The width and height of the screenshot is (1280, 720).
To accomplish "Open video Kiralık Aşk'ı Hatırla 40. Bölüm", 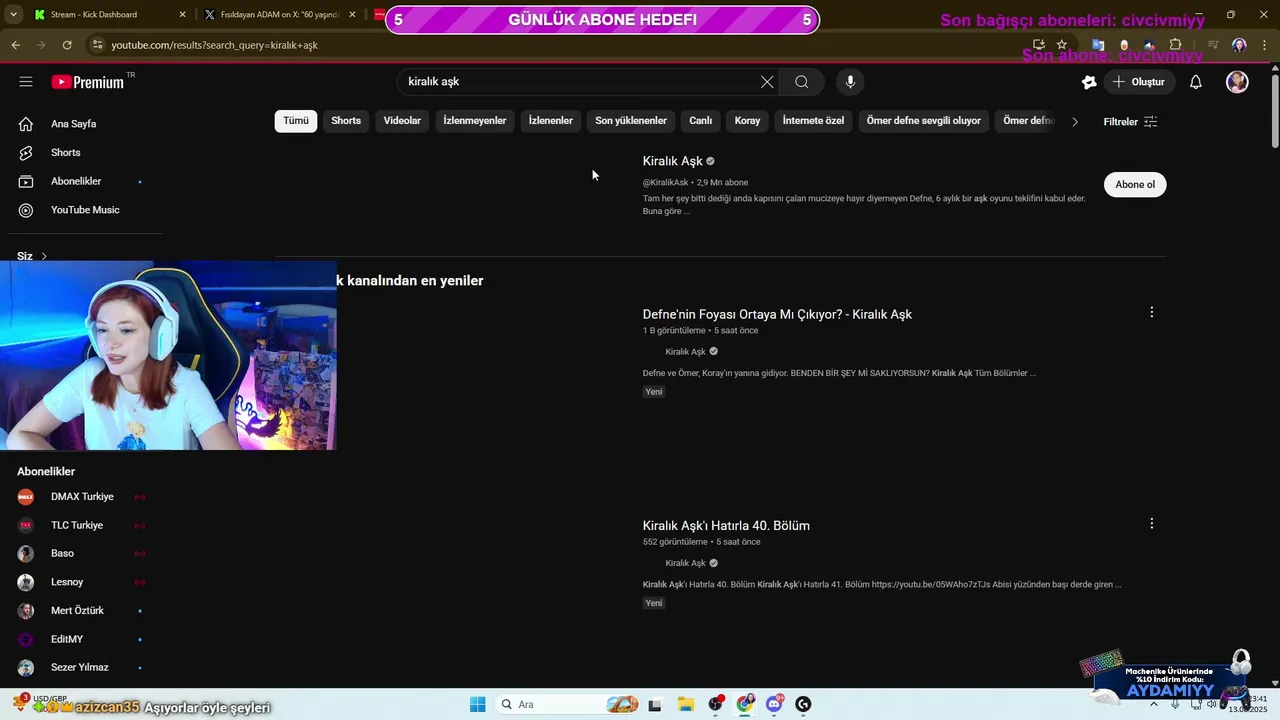I will 726,526.
